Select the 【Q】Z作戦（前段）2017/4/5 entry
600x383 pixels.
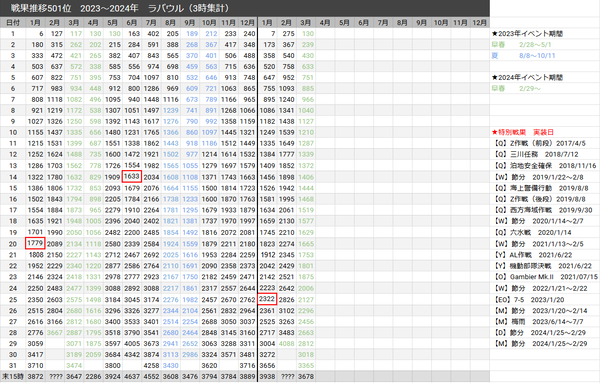click(x=540, y=143)
